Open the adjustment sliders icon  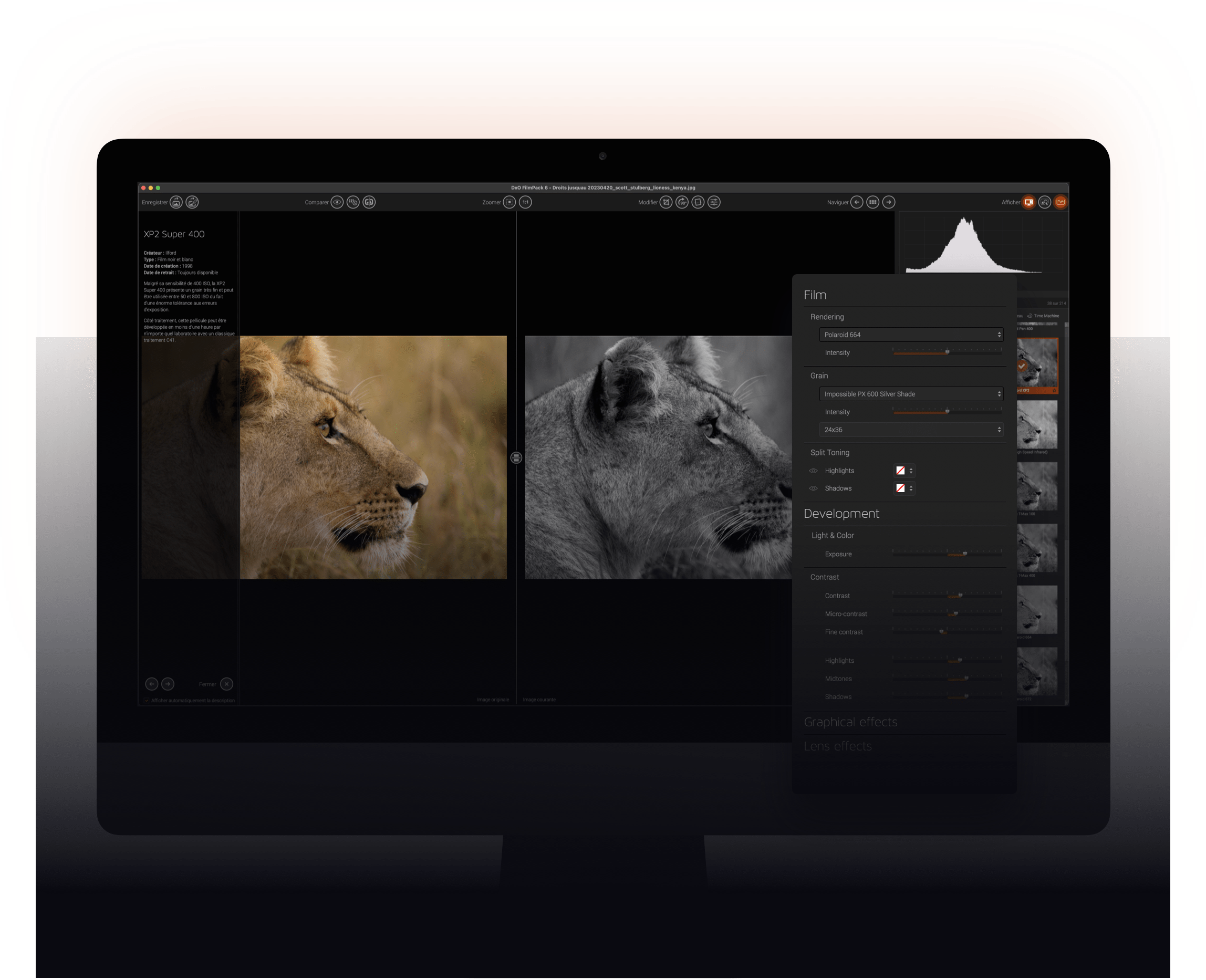pyautogui.click(x=714, y=202)
